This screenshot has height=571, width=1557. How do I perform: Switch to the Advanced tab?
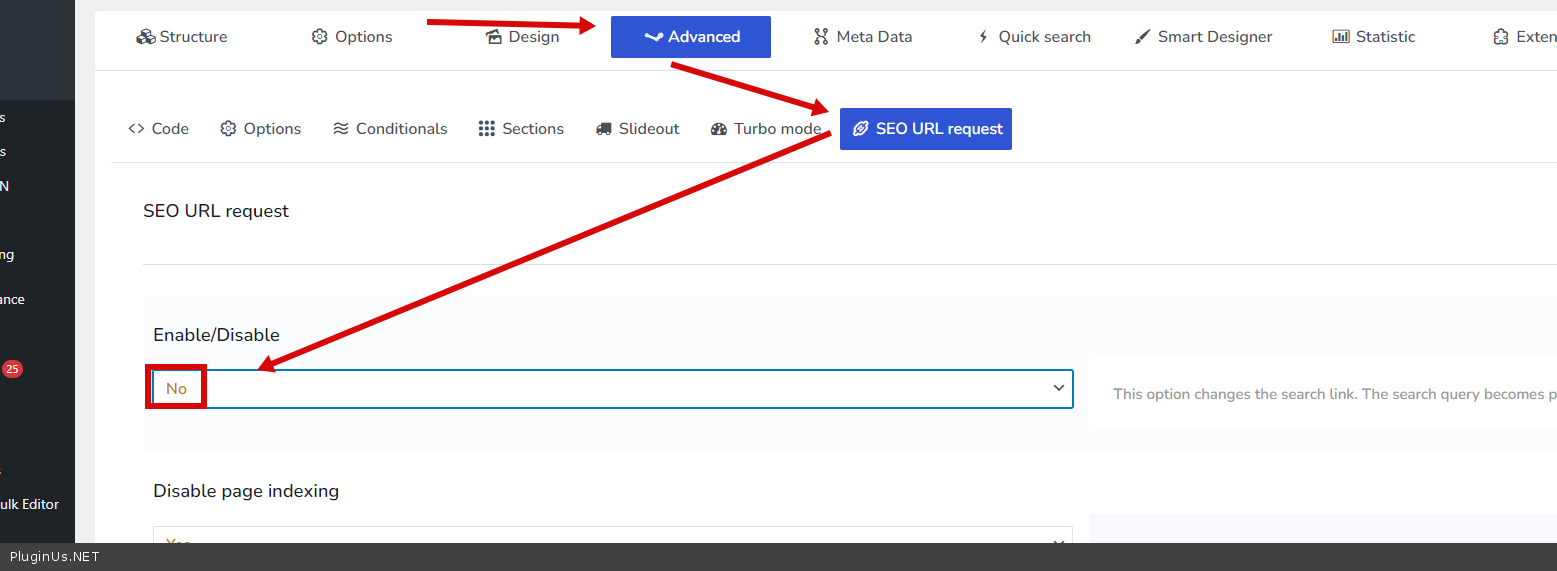tap(691, 37)
